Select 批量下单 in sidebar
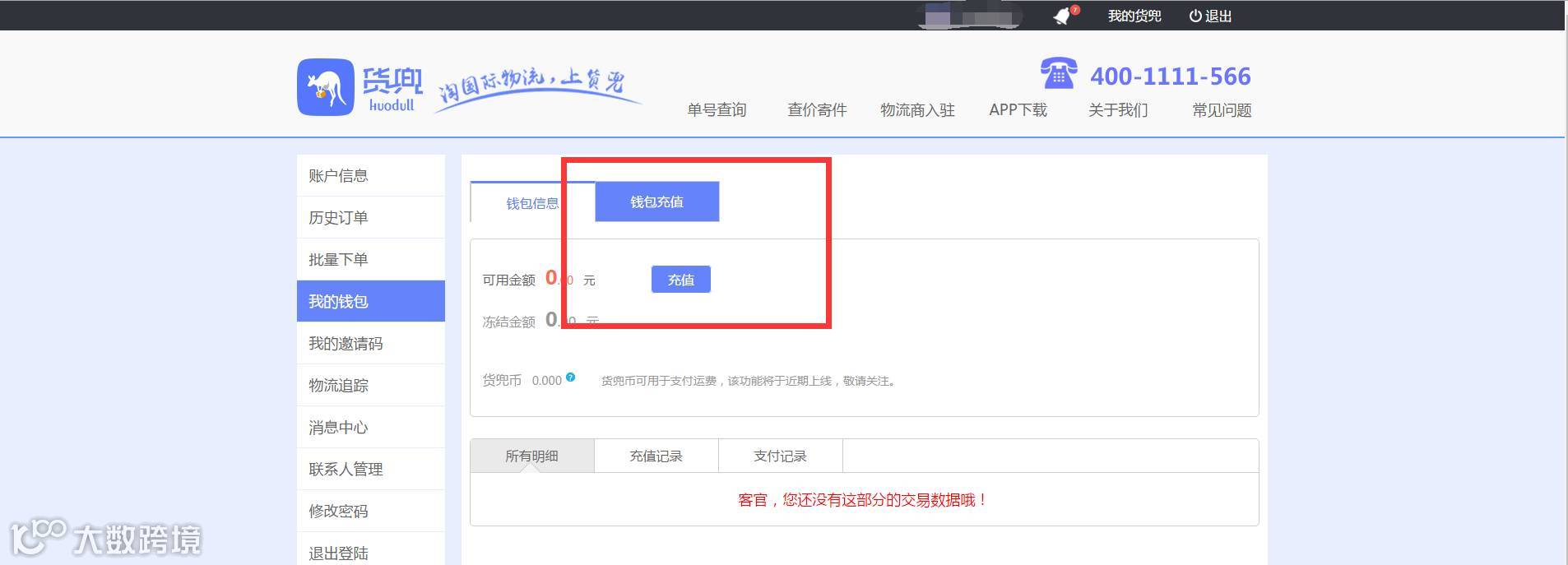 point(371,259)
